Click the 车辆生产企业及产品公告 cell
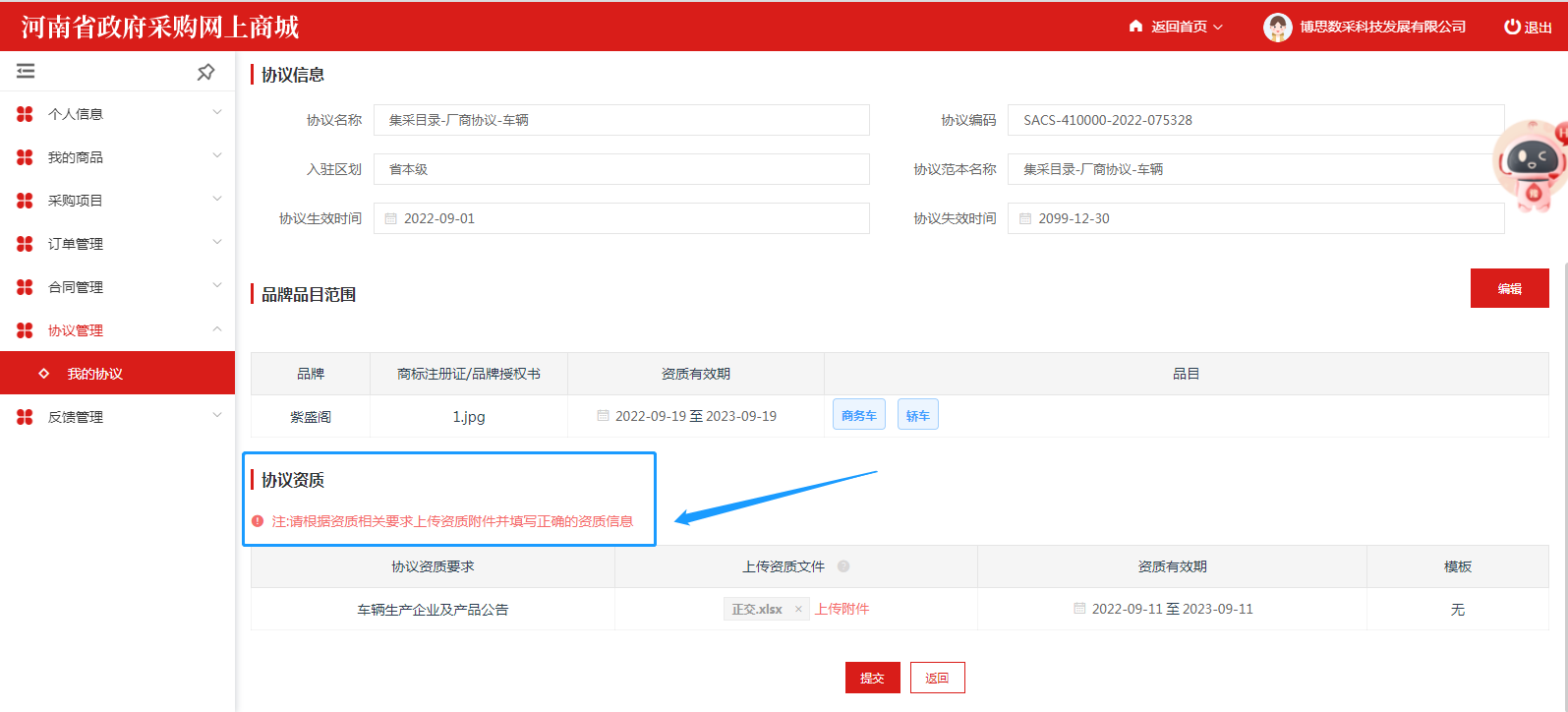1568x712 pixels. (433, 610)
